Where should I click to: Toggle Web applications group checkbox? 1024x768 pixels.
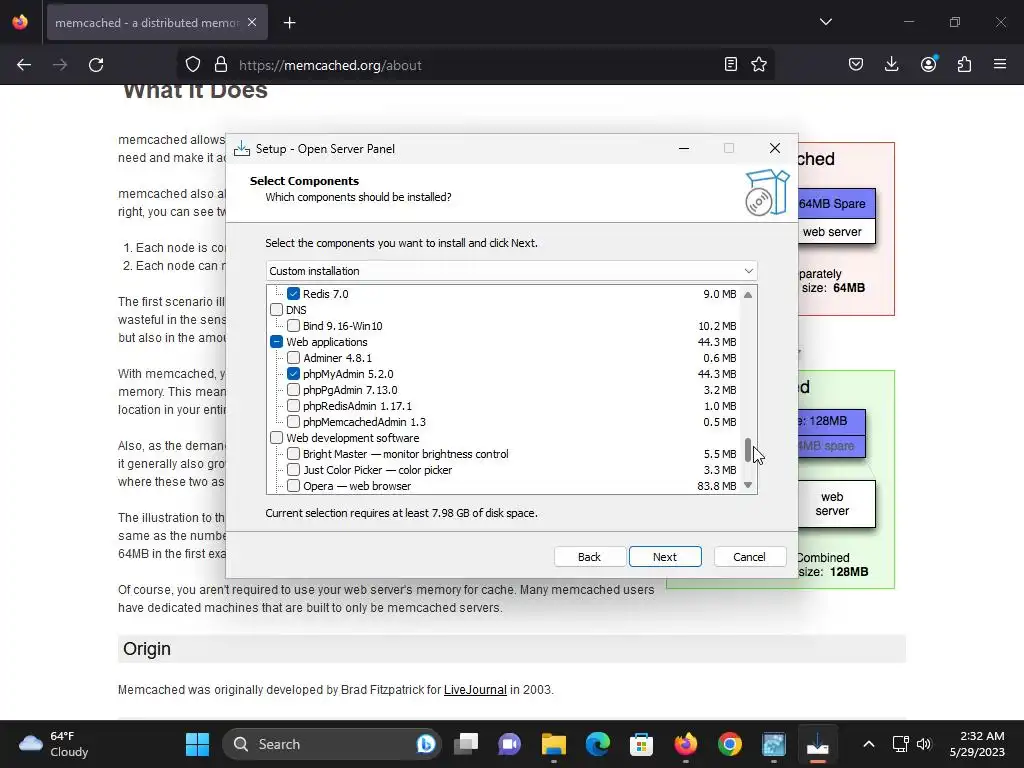(x=276, y=342)
